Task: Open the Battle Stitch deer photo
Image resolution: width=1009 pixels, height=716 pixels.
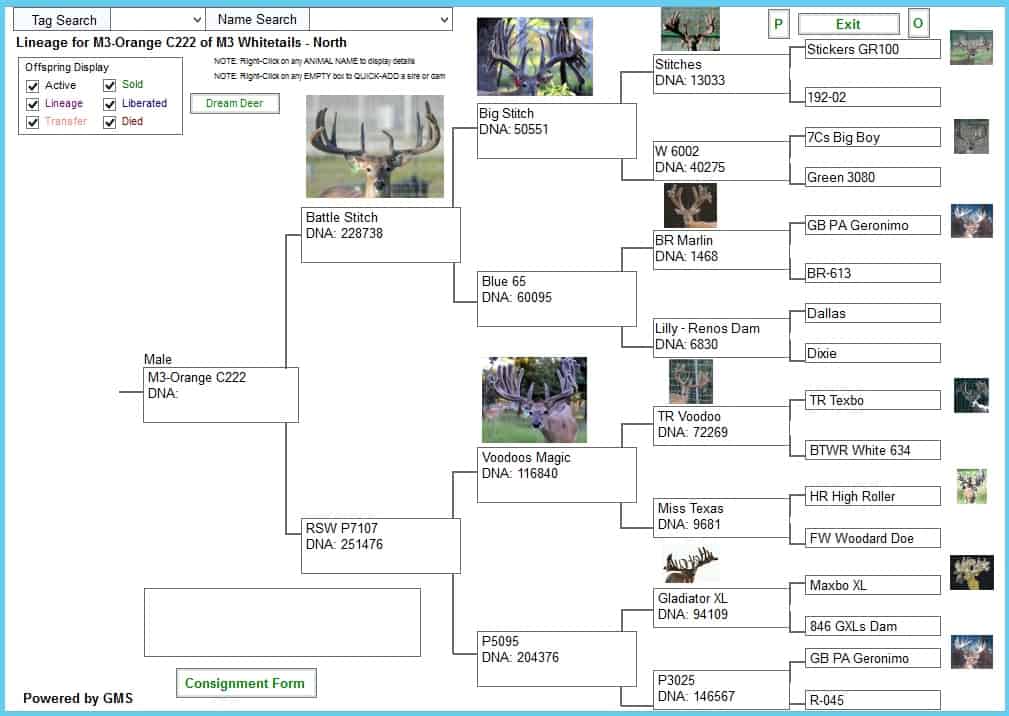Action: pos(374,146)
